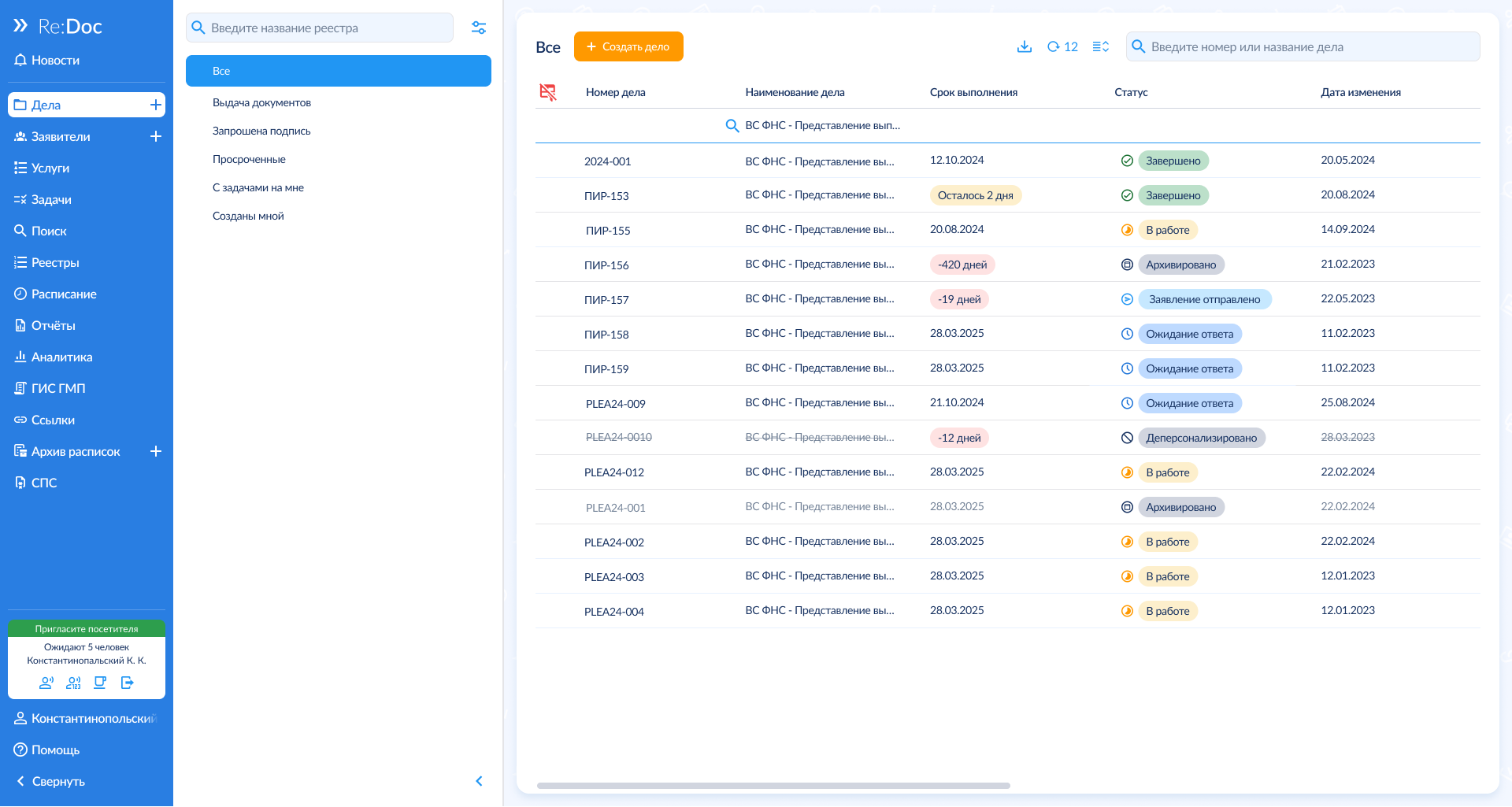This screenshot has width=1512, height=807.
Task: Open the Аналитика menu section
Action: 61,357
